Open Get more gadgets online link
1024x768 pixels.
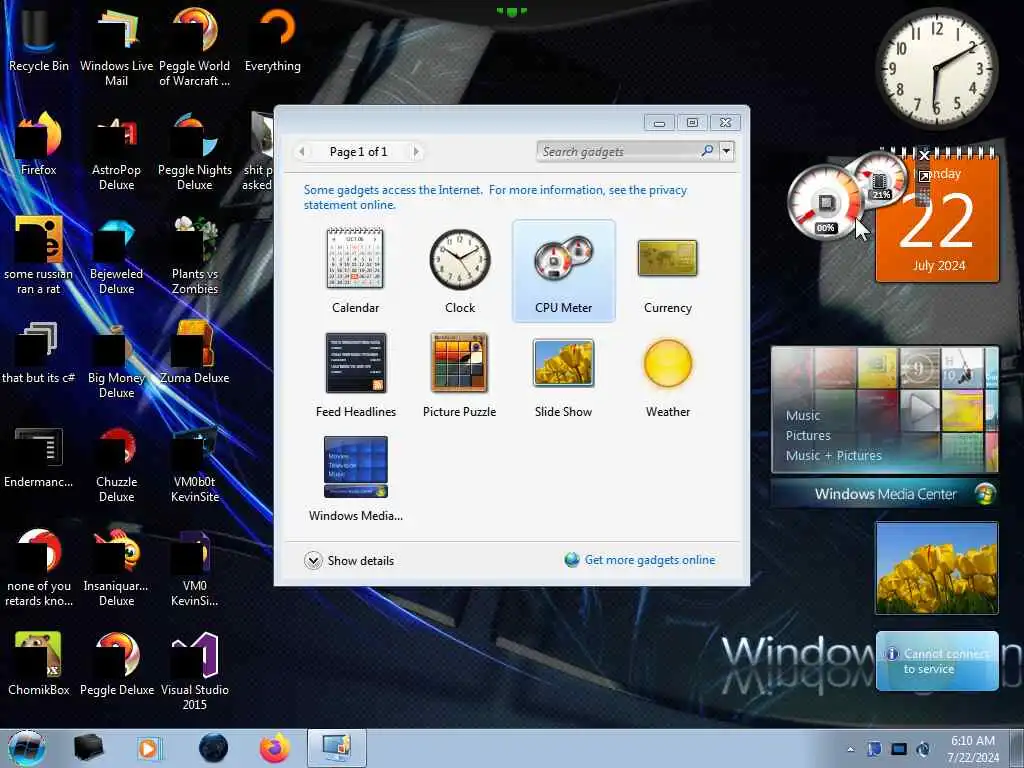pos(650,560)
